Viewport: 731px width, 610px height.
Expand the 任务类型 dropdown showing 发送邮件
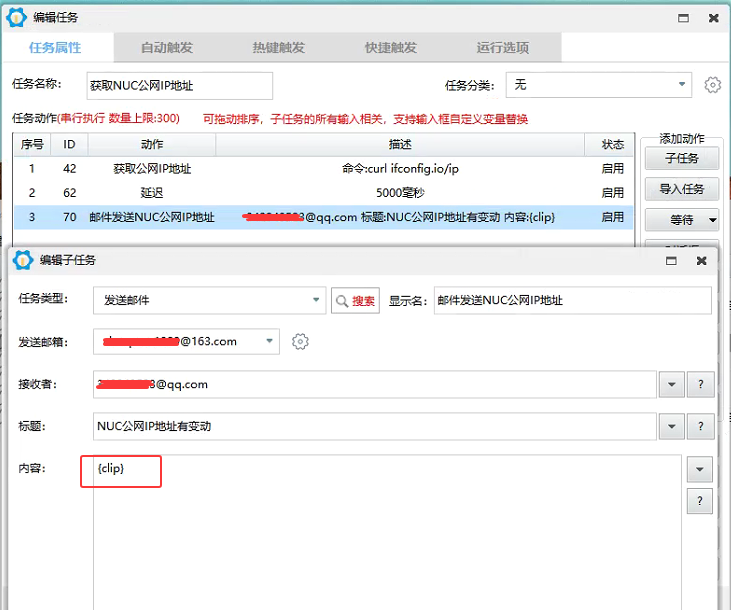pyautogui.click(x=316, y=300)
